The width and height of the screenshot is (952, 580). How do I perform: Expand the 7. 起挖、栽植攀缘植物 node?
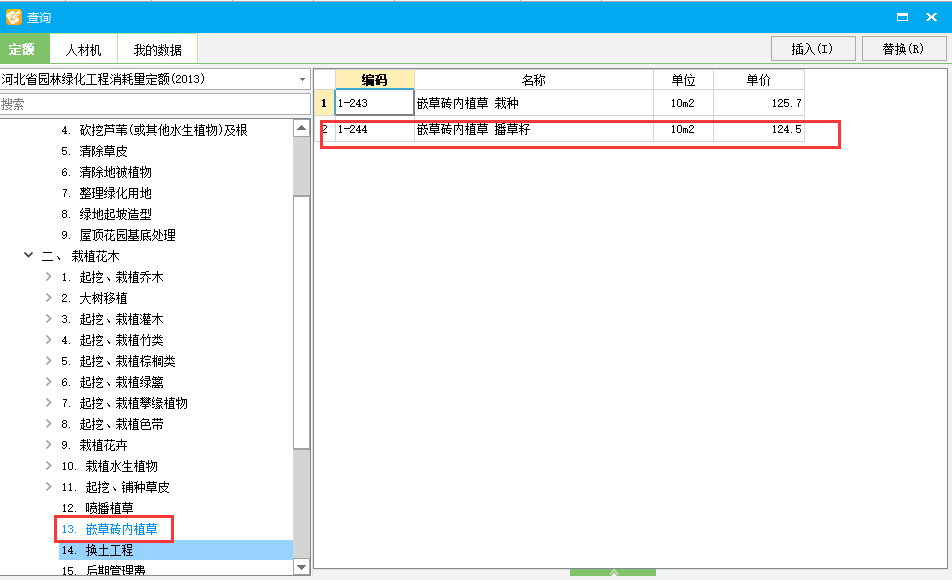(x=49, y=403)
